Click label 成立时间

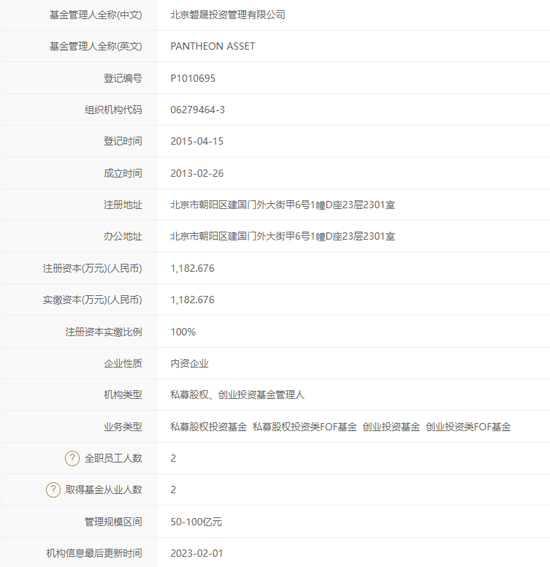pyautogui.click(x=123, y=173)
